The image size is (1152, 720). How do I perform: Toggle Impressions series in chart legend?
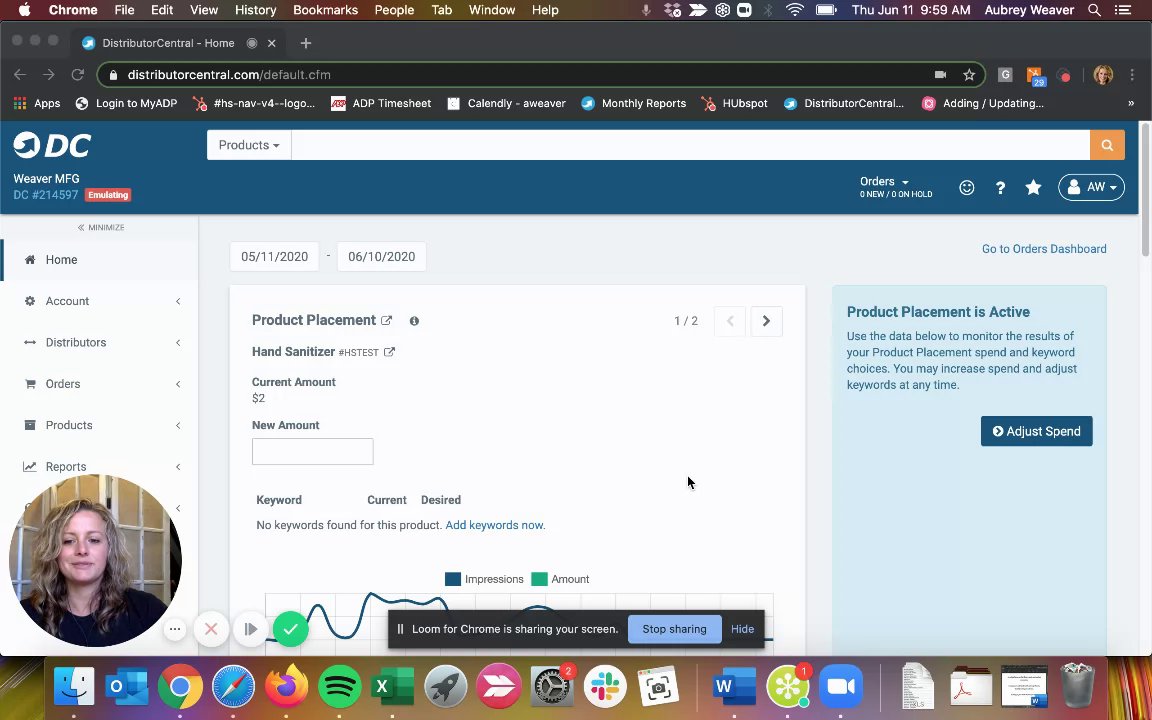click(x=484, y=579)
